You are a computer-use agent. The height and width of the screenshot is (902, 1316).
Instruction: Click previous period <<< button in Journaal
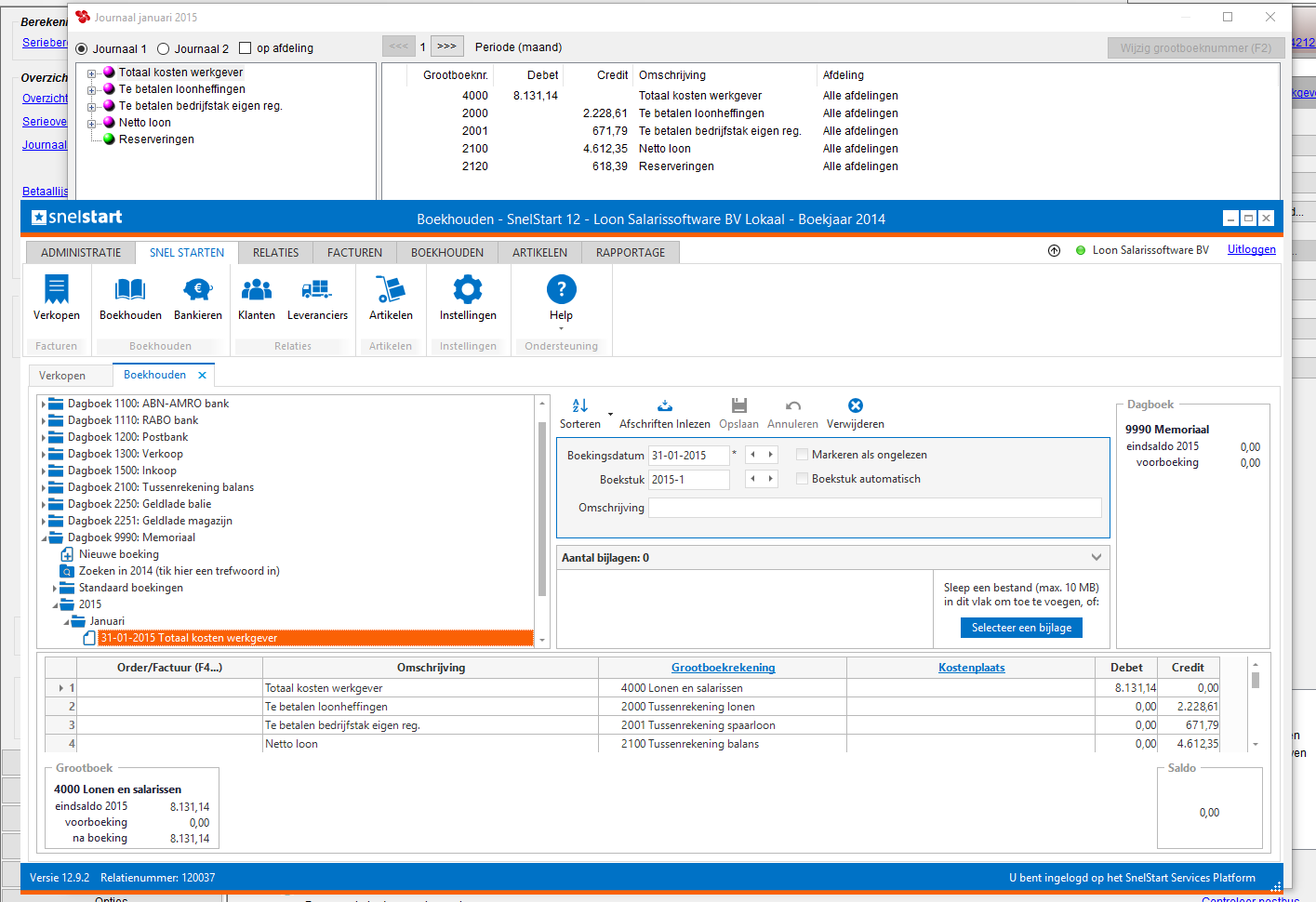point(398,46)
